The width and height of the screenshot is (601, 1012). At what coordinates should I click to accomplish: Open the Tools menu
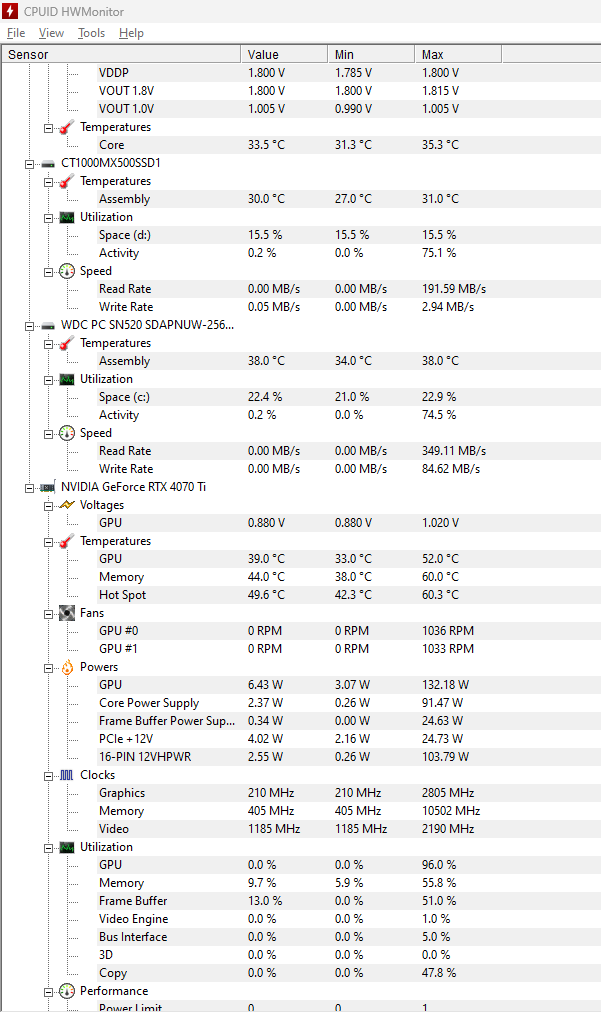pyautogui.click(x=92, y=33)
